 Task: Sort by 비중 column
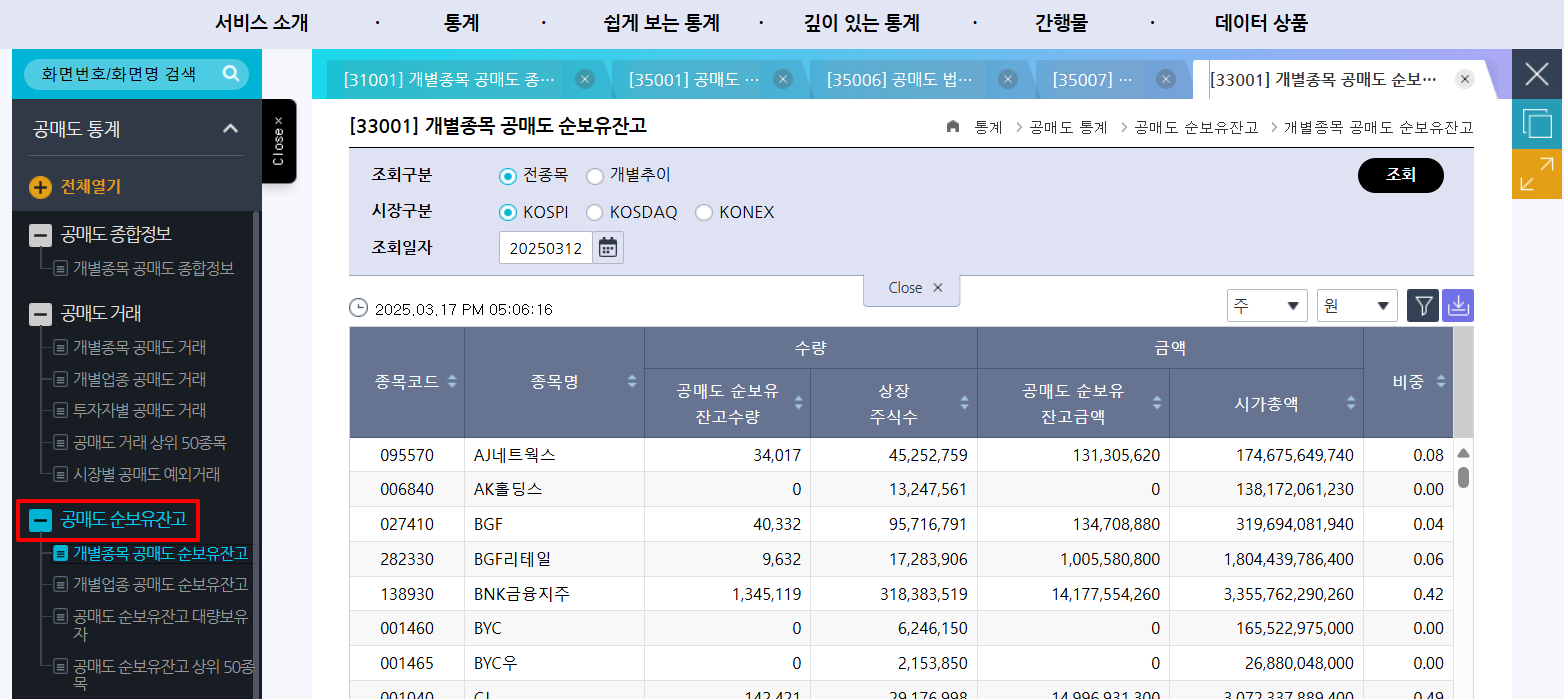tap(1441, 381)
